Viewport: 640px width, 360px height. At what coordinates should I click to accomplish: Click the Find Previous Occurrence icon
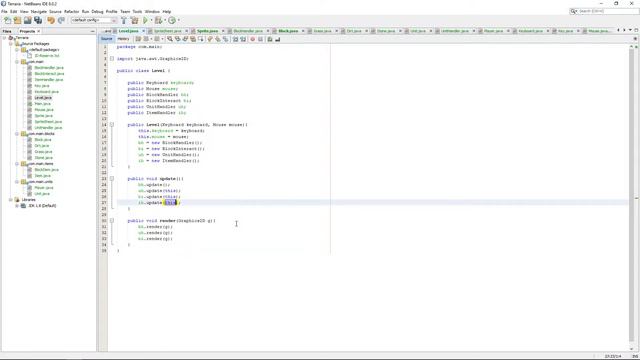point(177,39)
